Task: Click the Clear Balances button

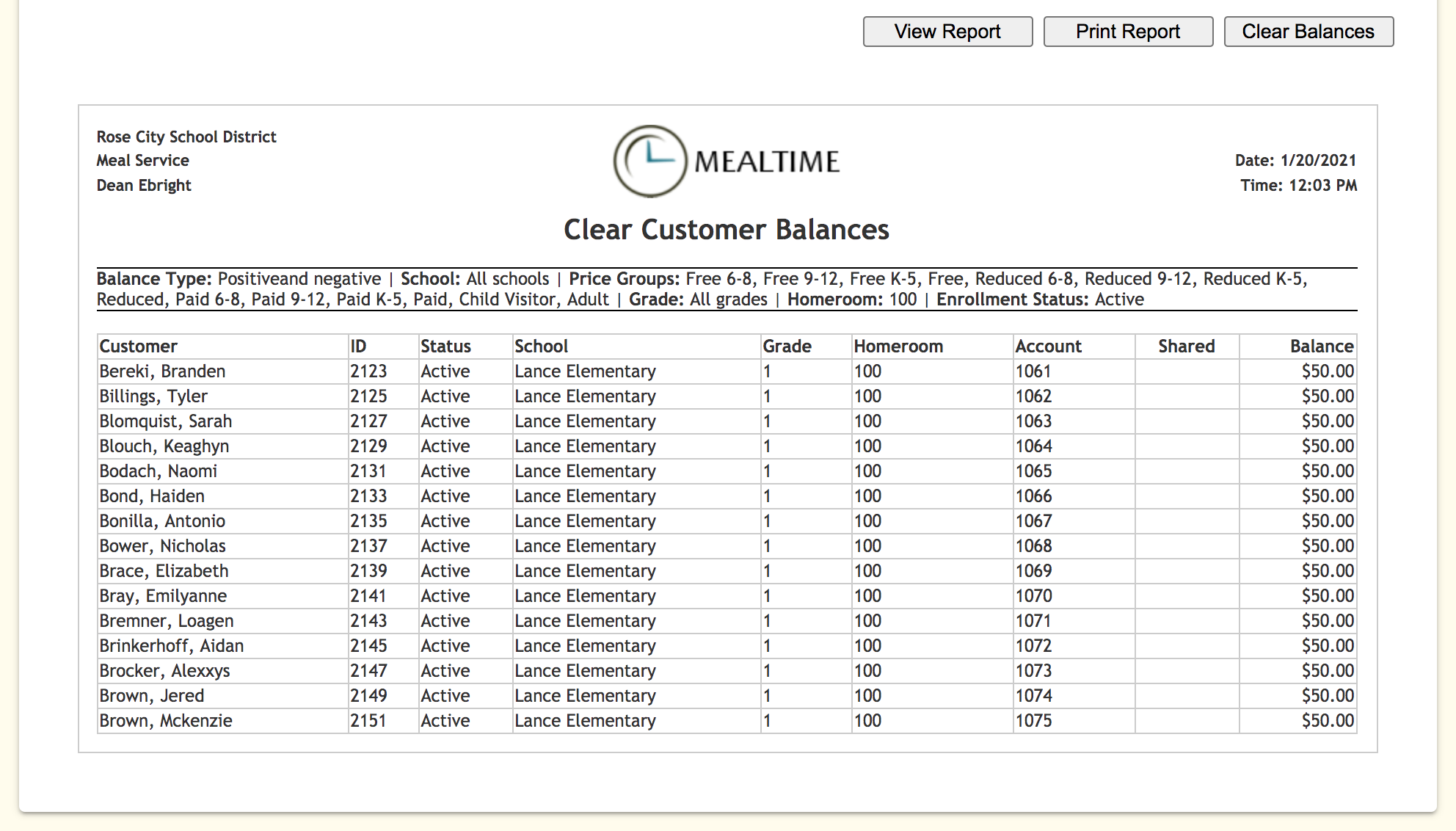Action: pyautogui.click(x=1308, y=32)
